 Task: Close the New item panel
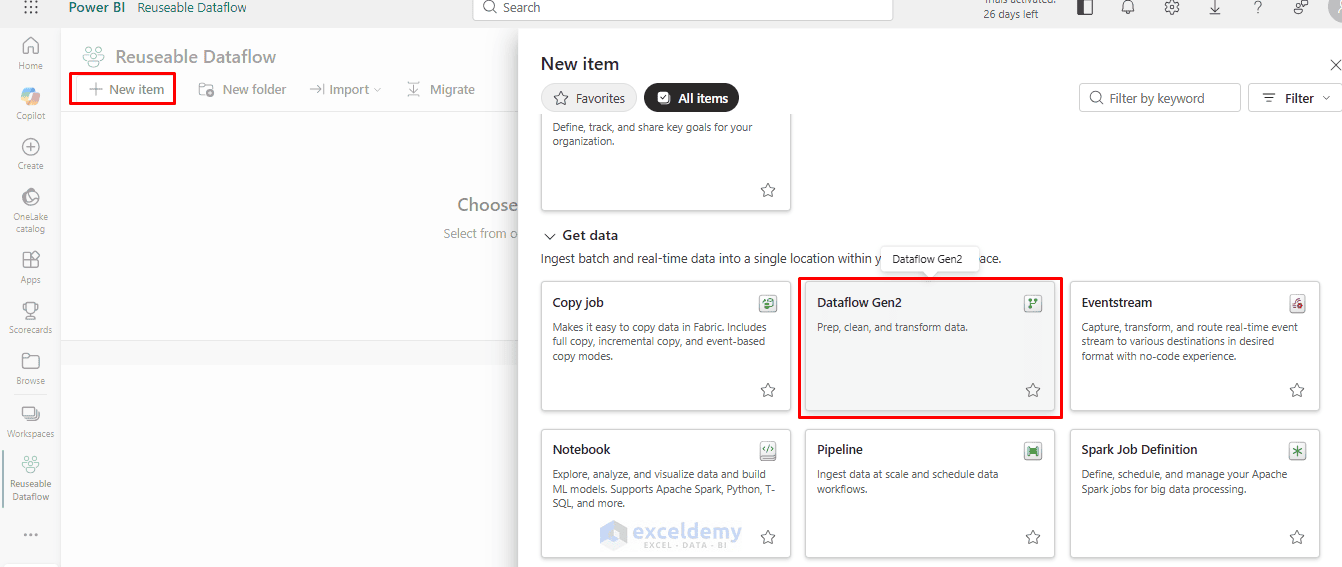(1334, 65)
